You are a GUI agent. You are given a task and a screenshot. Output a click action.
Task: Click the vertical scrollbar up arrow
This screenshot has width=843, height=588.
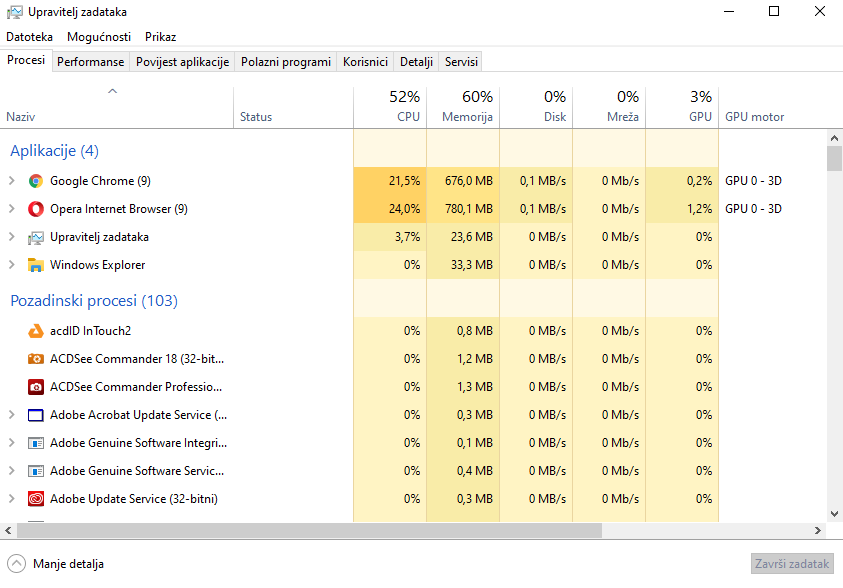pyautogui.click(x=834, y=138)
